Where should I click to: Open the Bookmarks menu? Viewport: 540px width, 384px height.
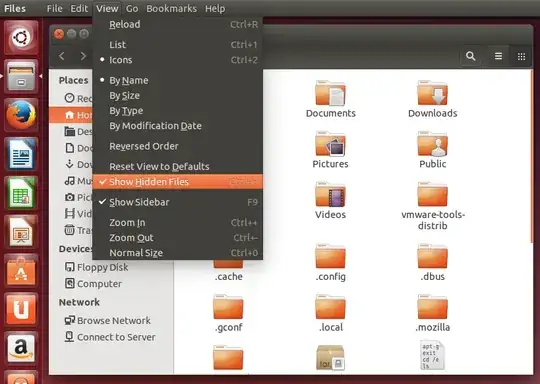[x=172, y=8]
